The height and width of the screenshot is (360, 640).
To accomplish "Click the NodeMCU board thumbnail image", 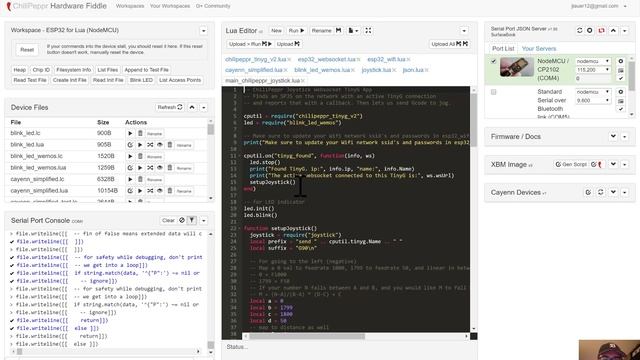I will click(x=517, y=67).
